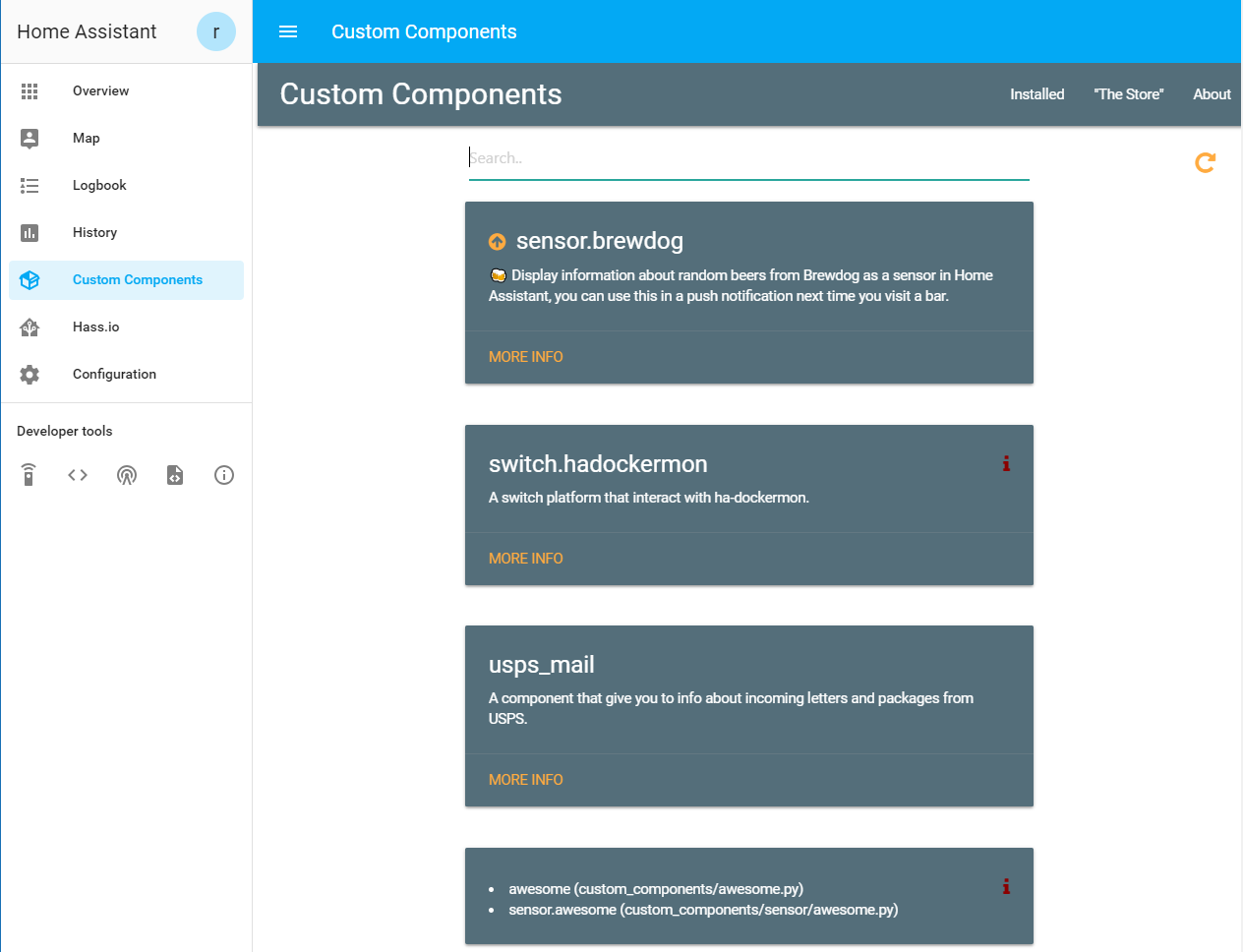Select Custom Components in the sidebar
Screen dimensions: 1243x952
click(126, 280)
